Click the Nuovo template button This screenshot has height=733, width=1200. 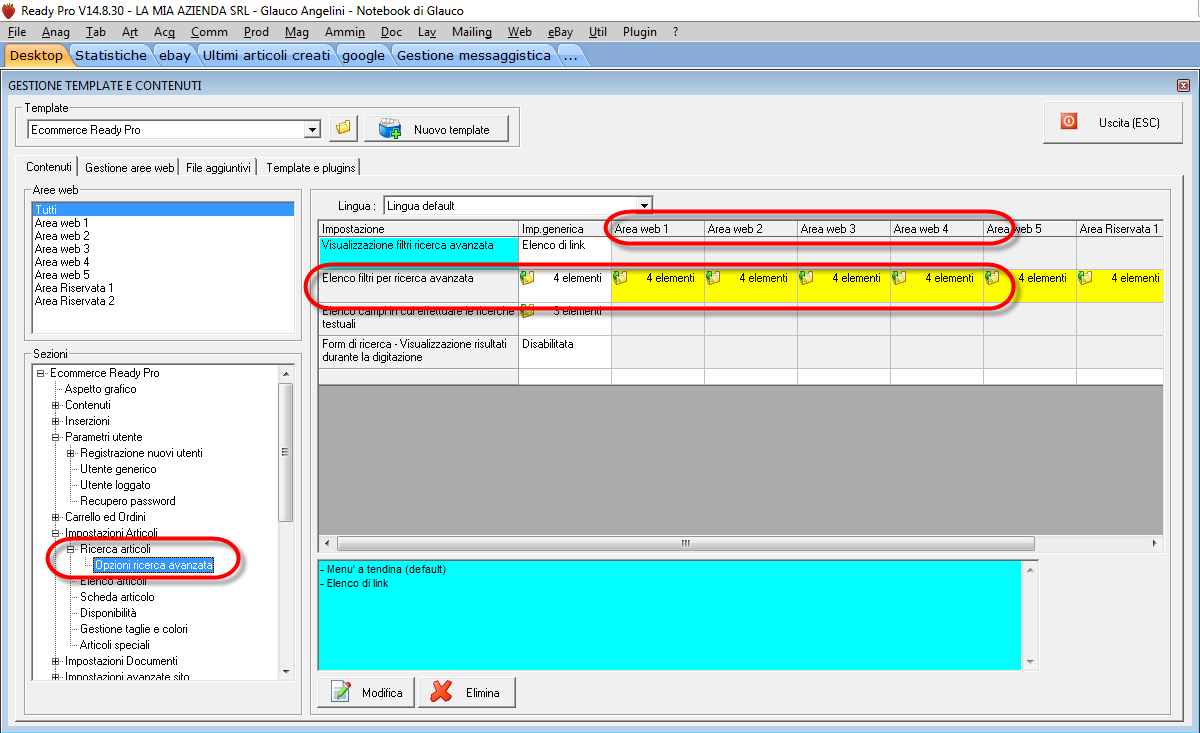coord(436,129)
